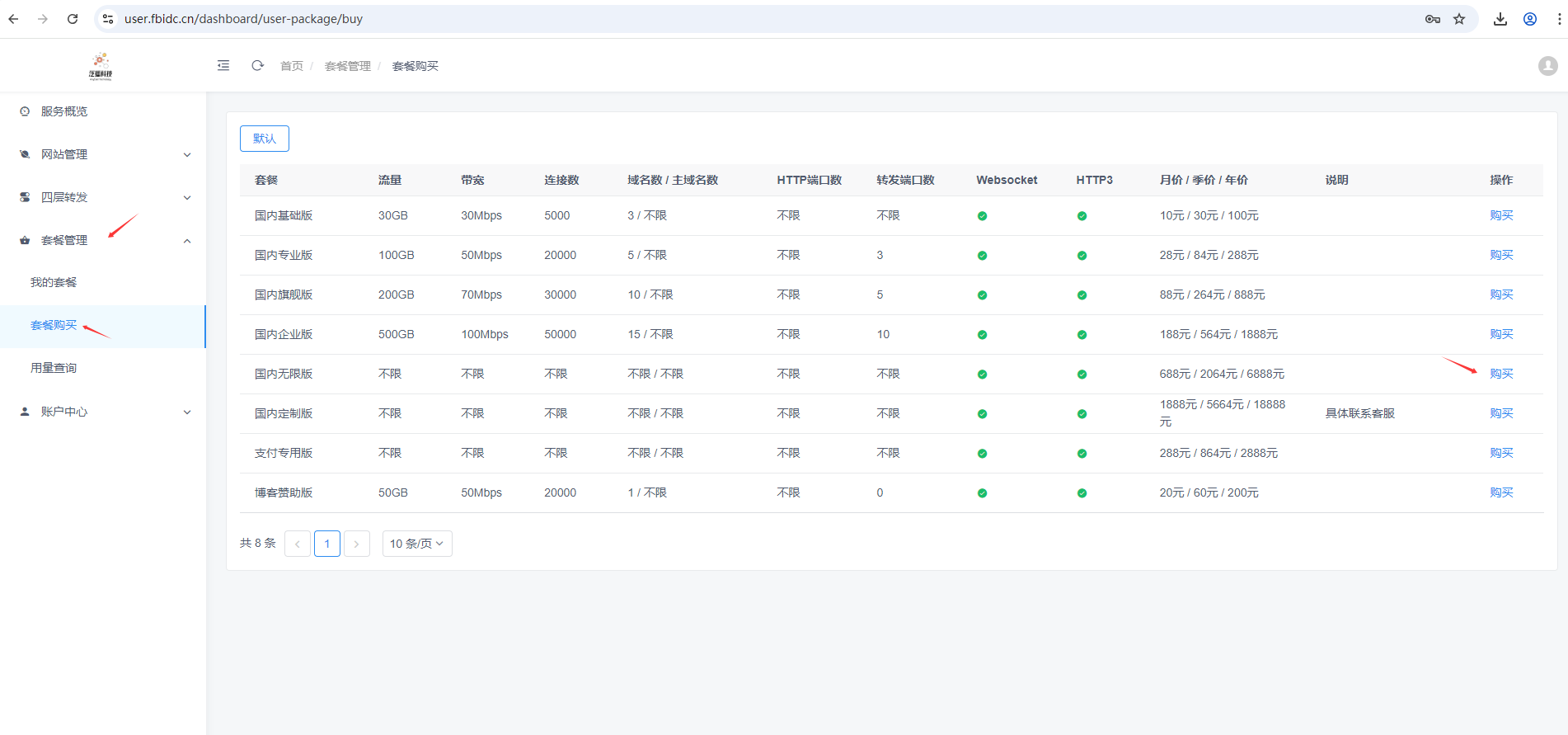Click 购买 for 国内基础版
The width and height of the screenshot is (1568, 735).
pos(1501,215)
